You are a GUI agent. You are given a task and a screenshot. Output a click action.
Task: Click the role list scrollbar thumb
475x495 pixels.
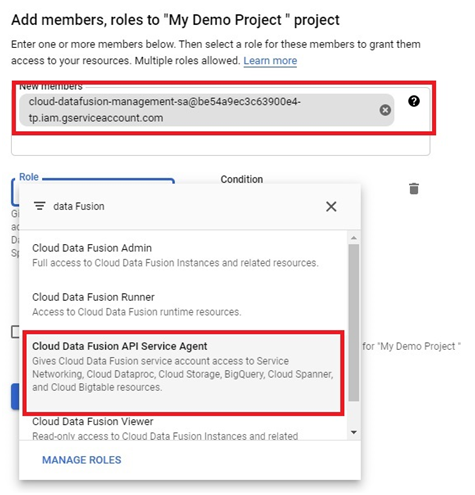pos(354,322)
